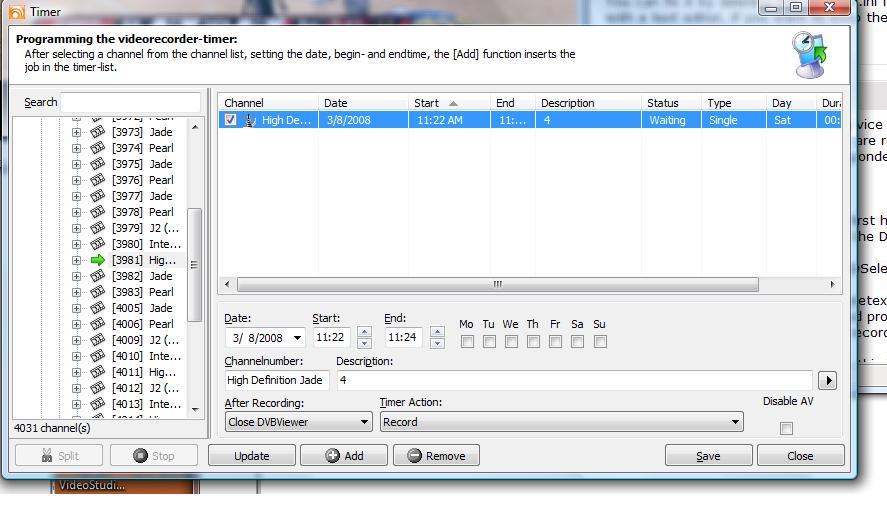Click the channel icon next to [4009] J2
Image resolution: width=887 pixels, height=525 pixels.
coord(98,340)
